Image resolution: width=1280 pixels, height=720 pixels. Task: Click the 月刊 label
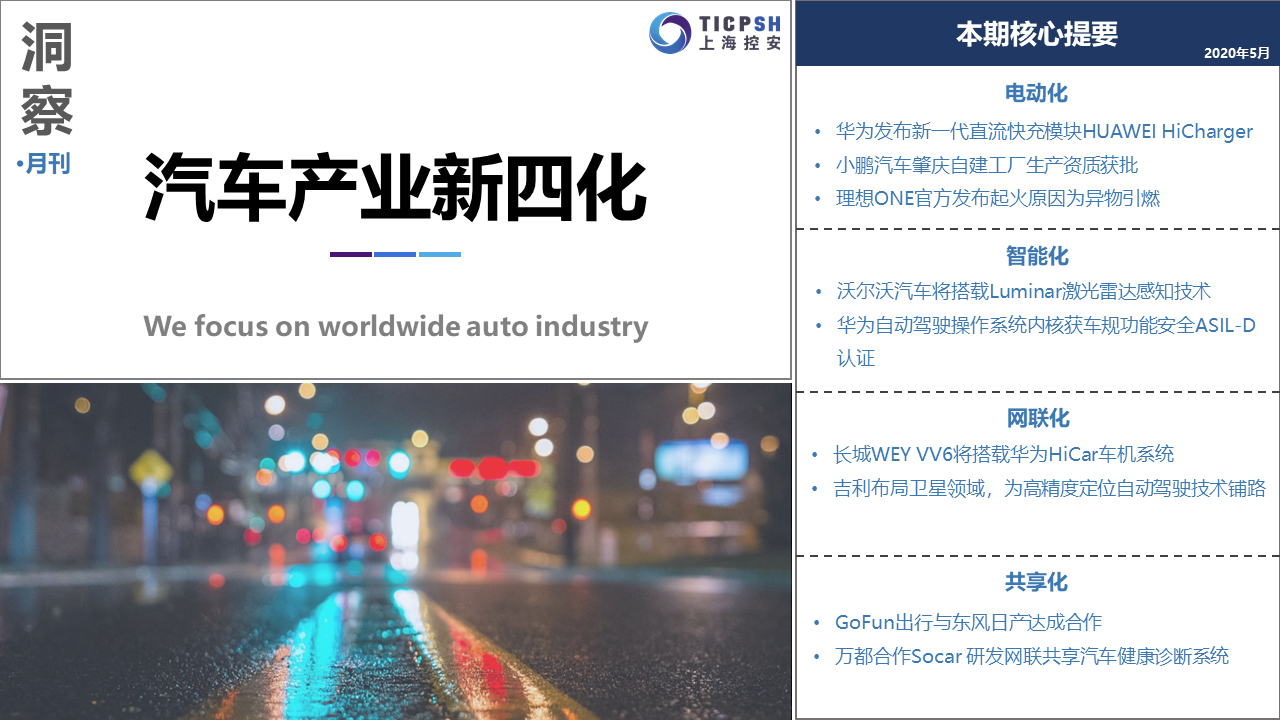47,163
